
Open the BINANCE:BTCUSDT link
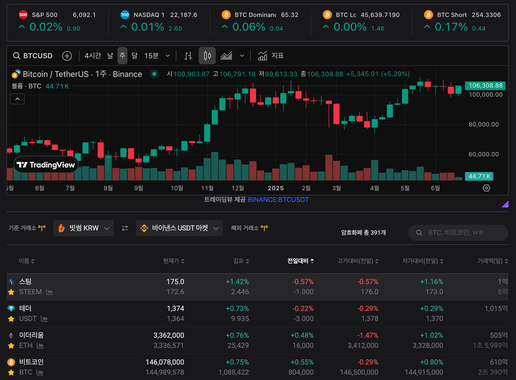coord(278,200)
